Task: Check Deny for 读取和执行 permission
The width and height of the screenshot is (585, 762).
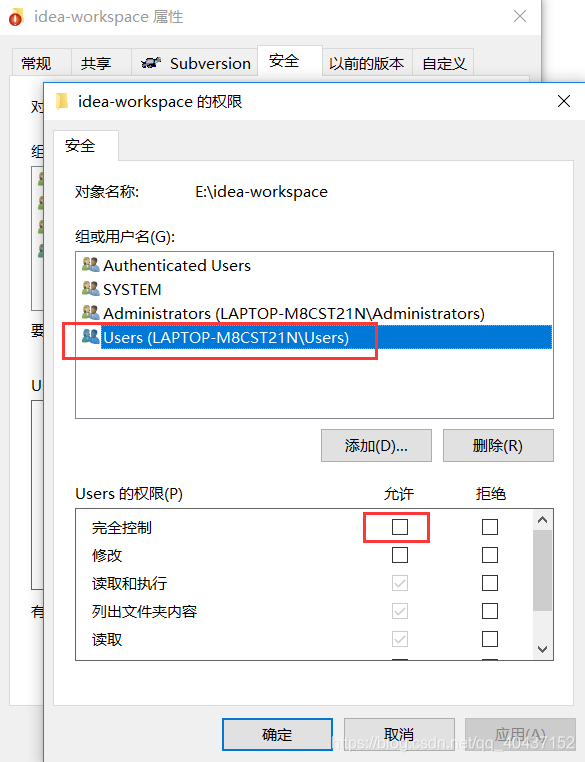Action: [490, 583]
